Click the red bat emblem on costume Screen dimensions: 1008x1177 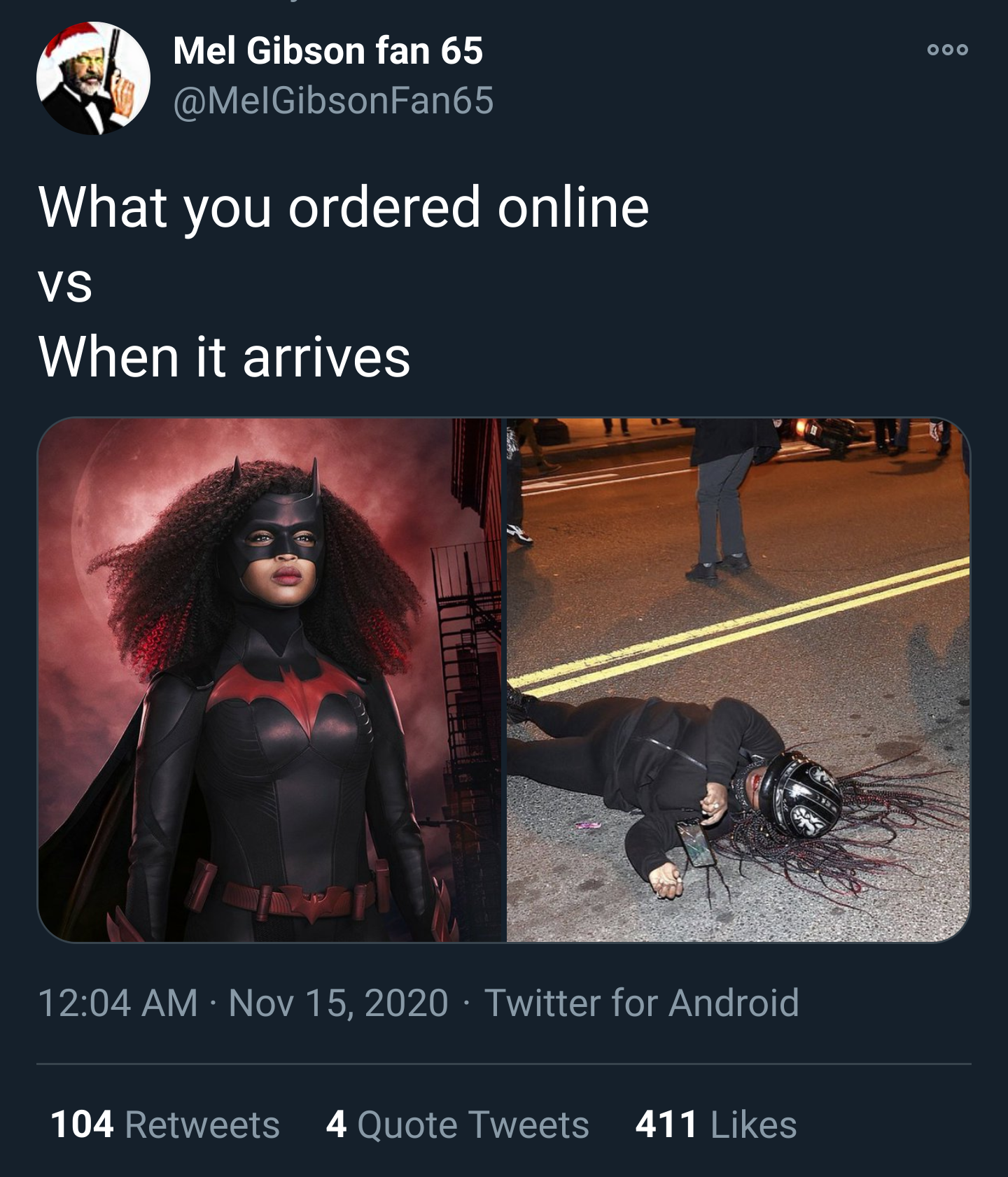[286, 691]
